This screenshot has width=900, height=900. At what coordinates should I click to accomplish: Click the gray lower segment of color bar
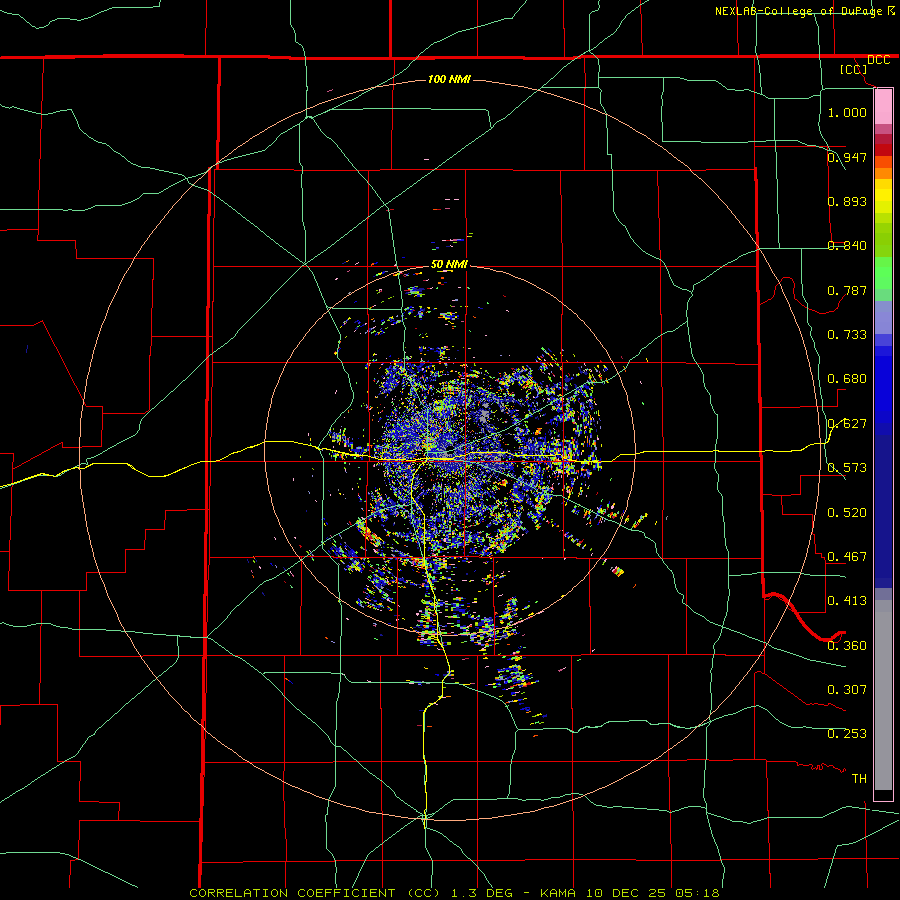(x=883, y=695)
